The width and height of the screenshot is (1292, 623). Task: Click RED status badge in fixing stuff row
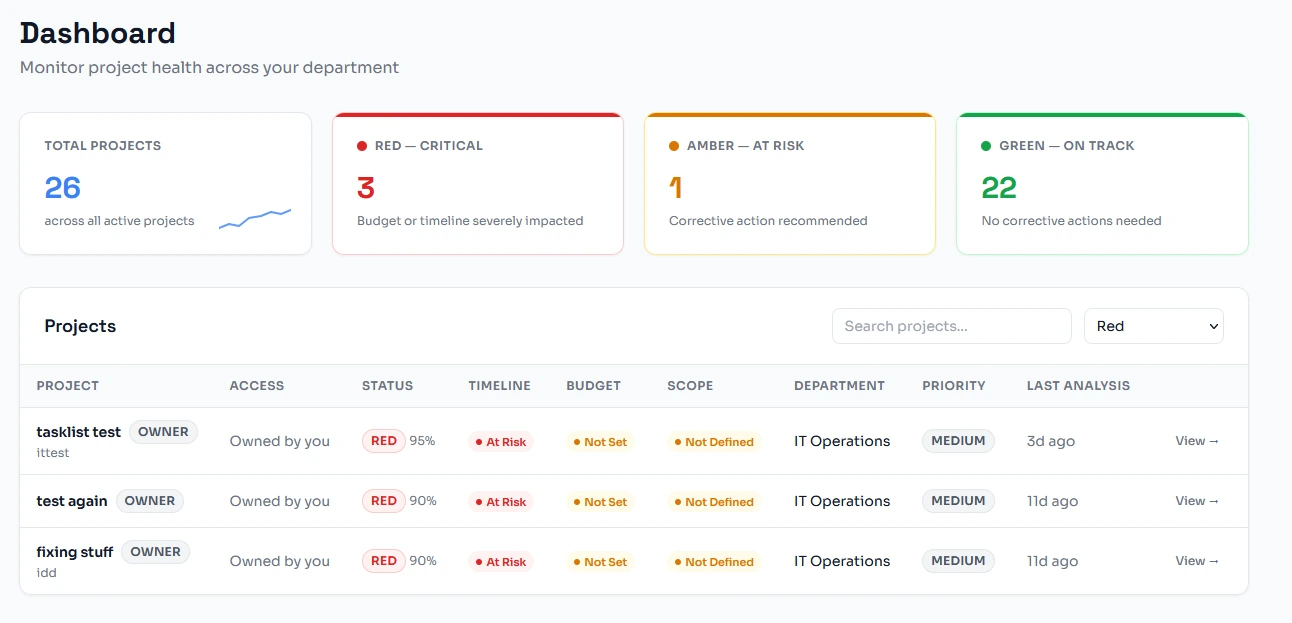click(x=384, y=561)
